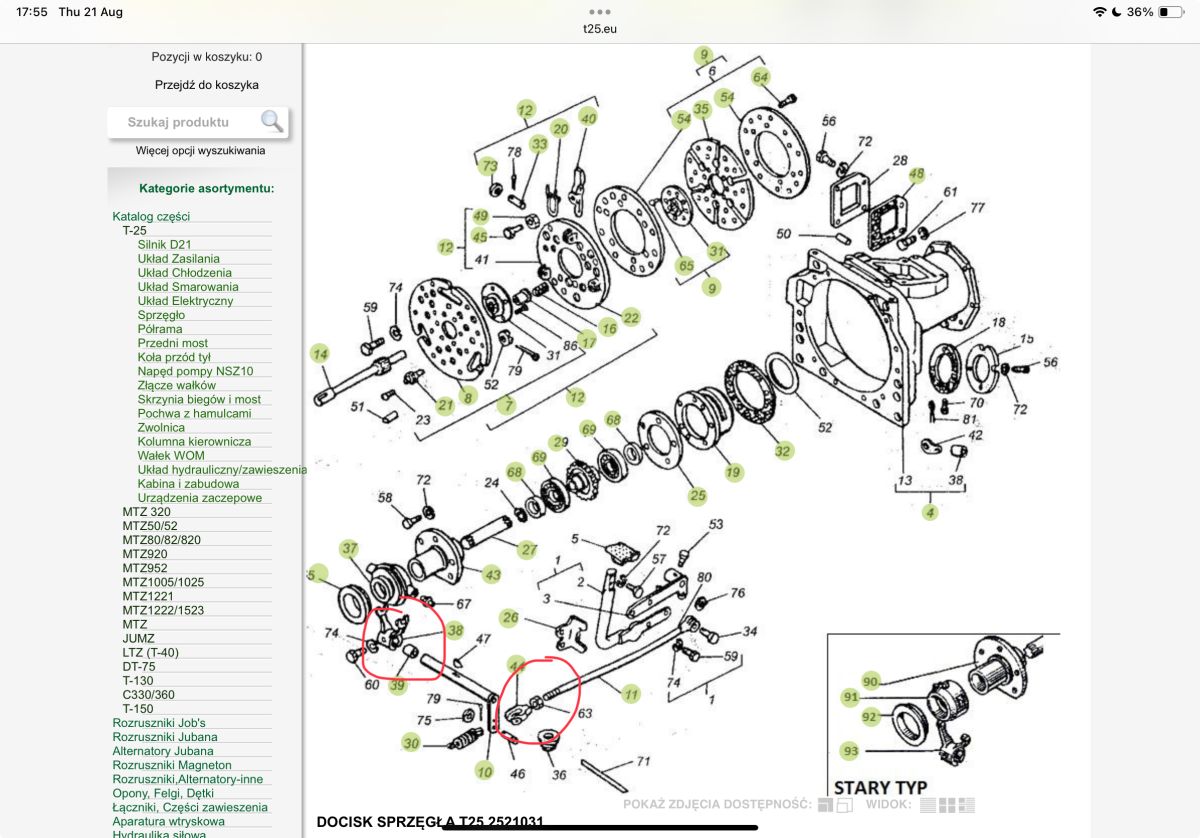Open the T-25 tractor category
This screenshot has width=1200, height=838.
click(x=135, y=230)
